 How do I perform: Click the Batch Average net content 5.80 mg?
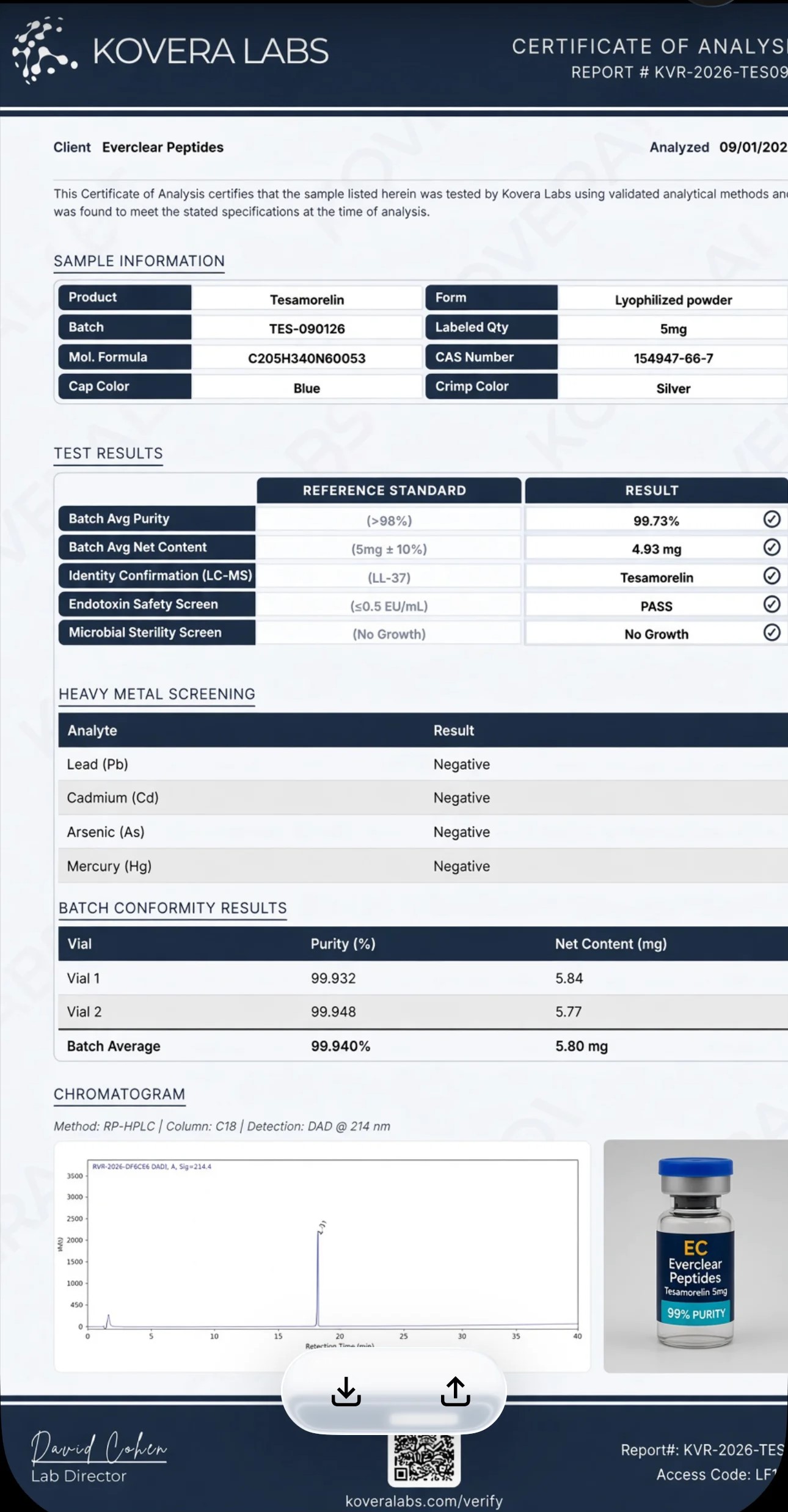click(582, 1046)
